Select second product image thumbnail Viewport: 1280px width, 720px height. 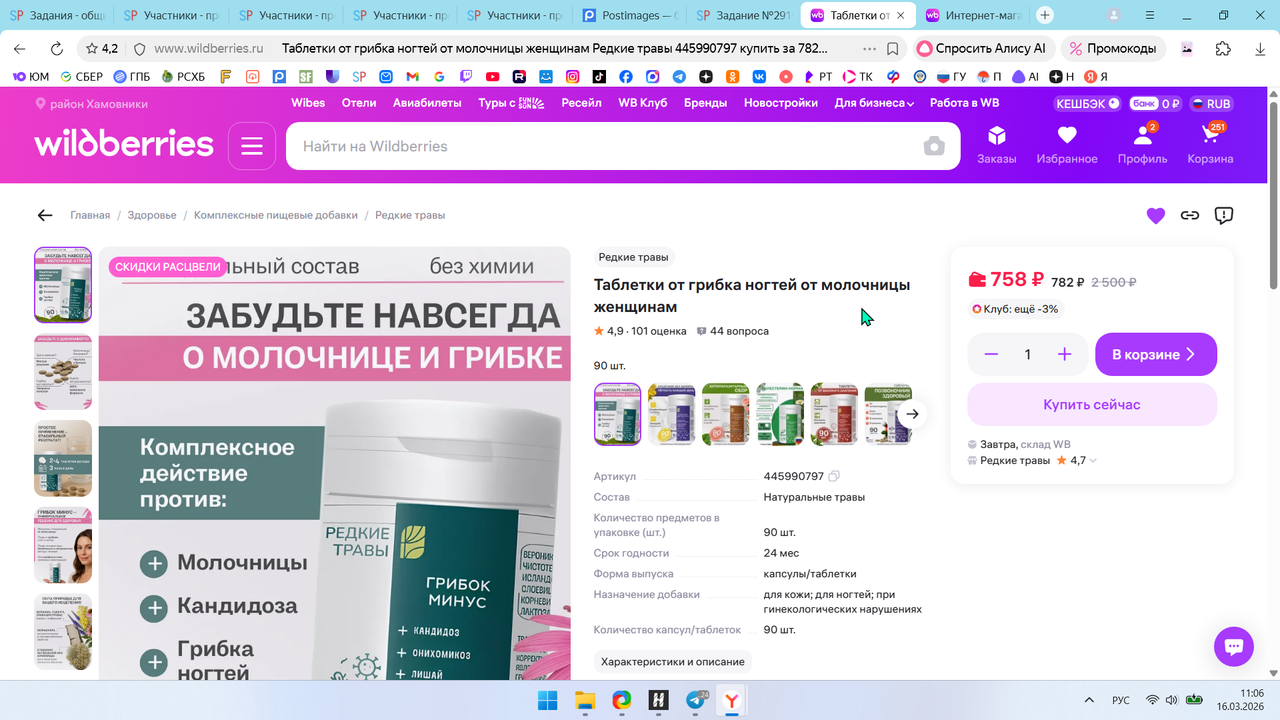coord(63,371)
